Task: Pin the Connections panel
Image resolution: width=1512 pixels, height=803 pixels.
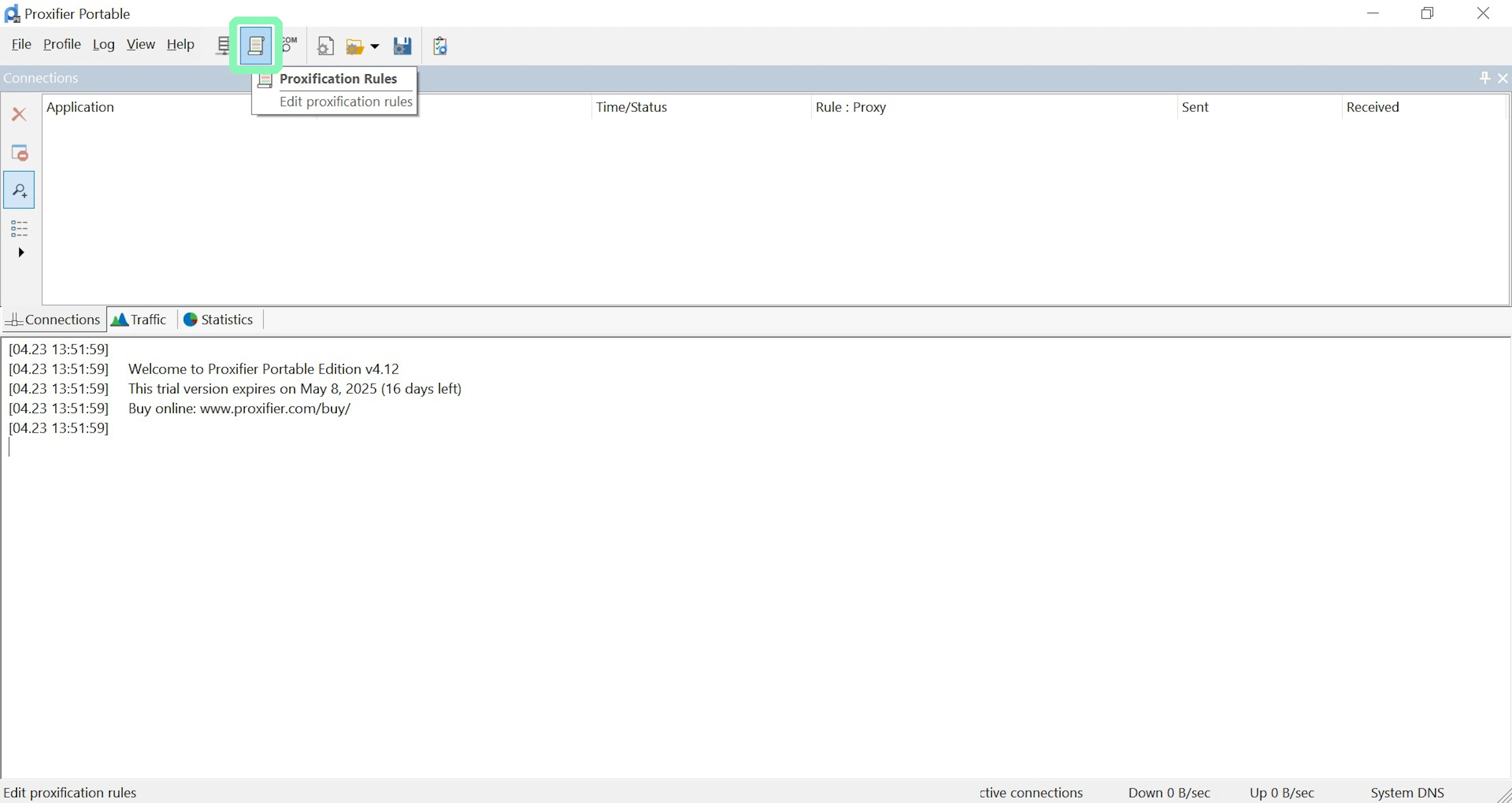Action: (x=1484, y=78)
